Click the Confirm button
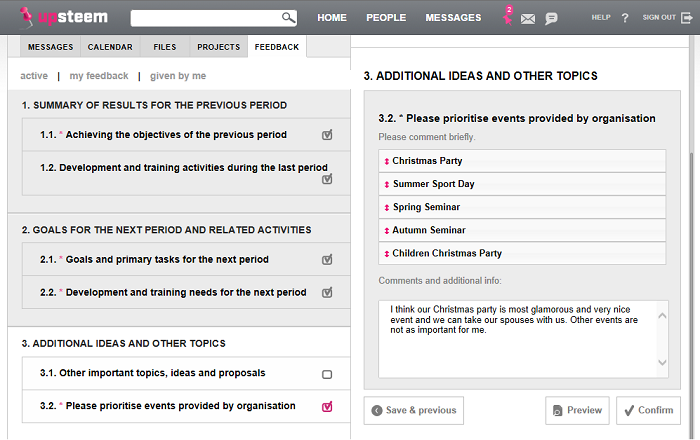 click(x=649, y=410)
